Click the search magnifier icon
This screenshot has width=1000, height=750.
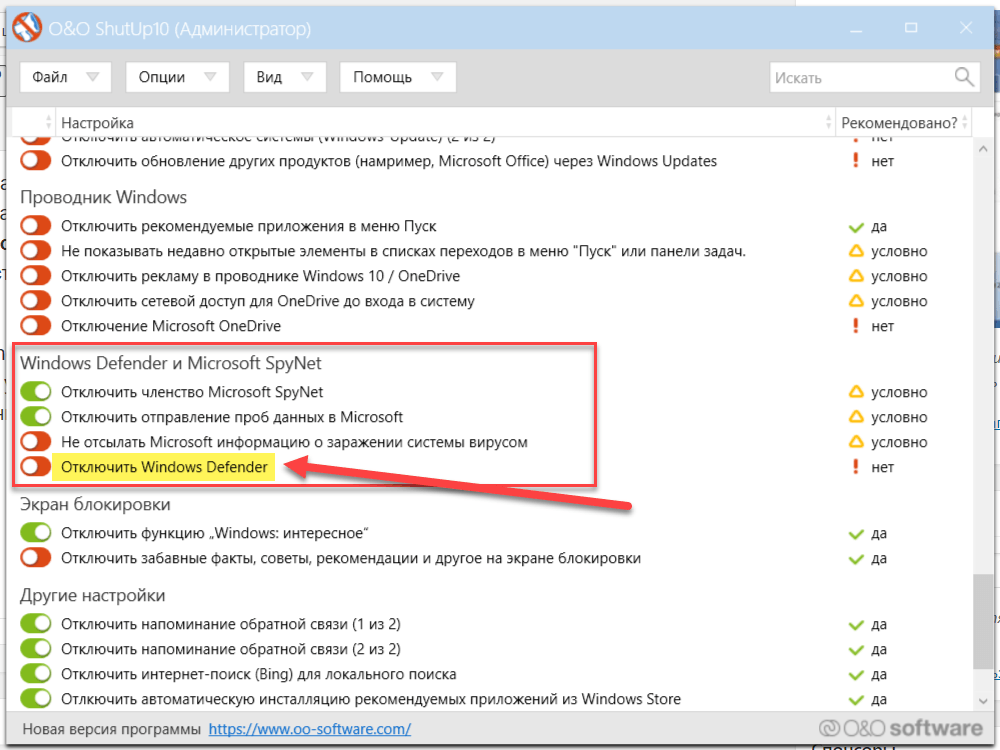coord(964,77)
